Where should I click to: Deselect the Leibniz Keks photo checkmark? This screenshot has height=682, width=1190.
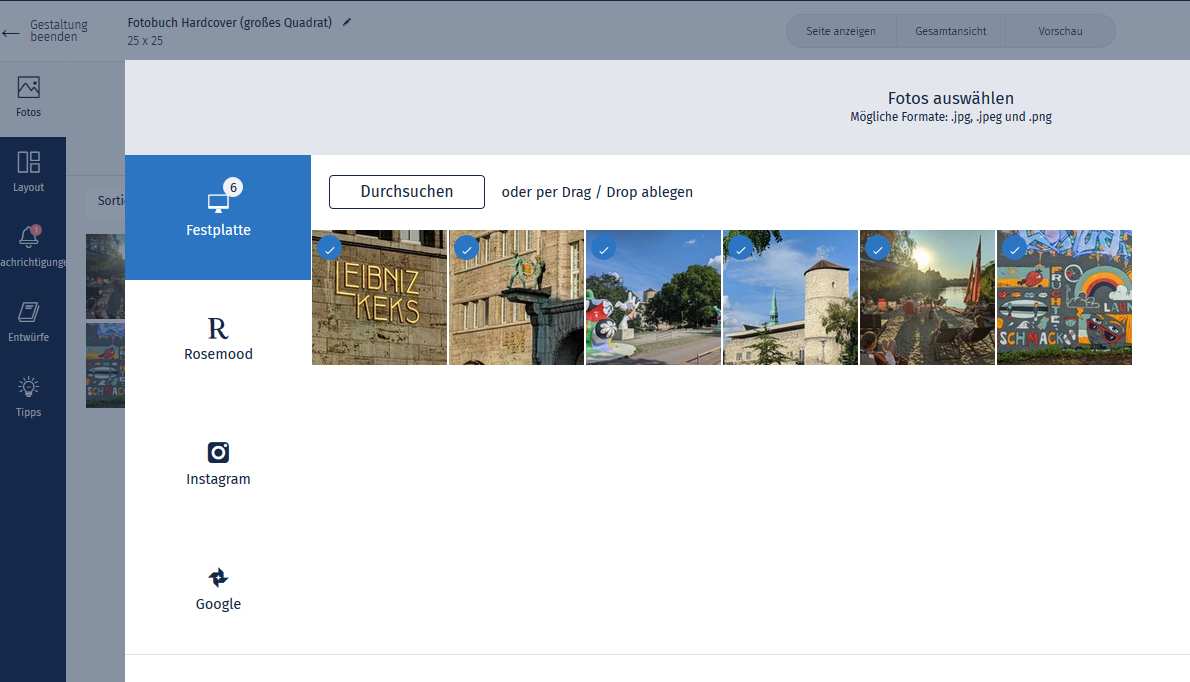329,249
